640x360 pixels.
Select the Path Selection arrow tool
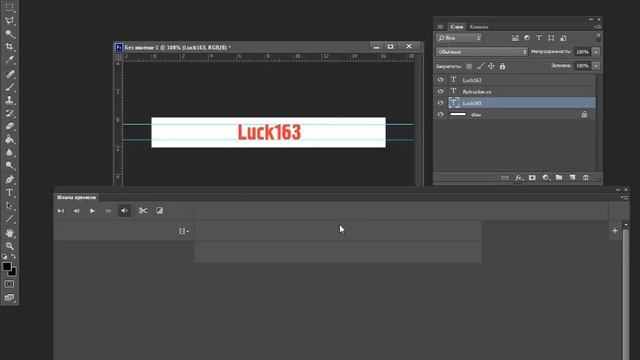[9, 205]
